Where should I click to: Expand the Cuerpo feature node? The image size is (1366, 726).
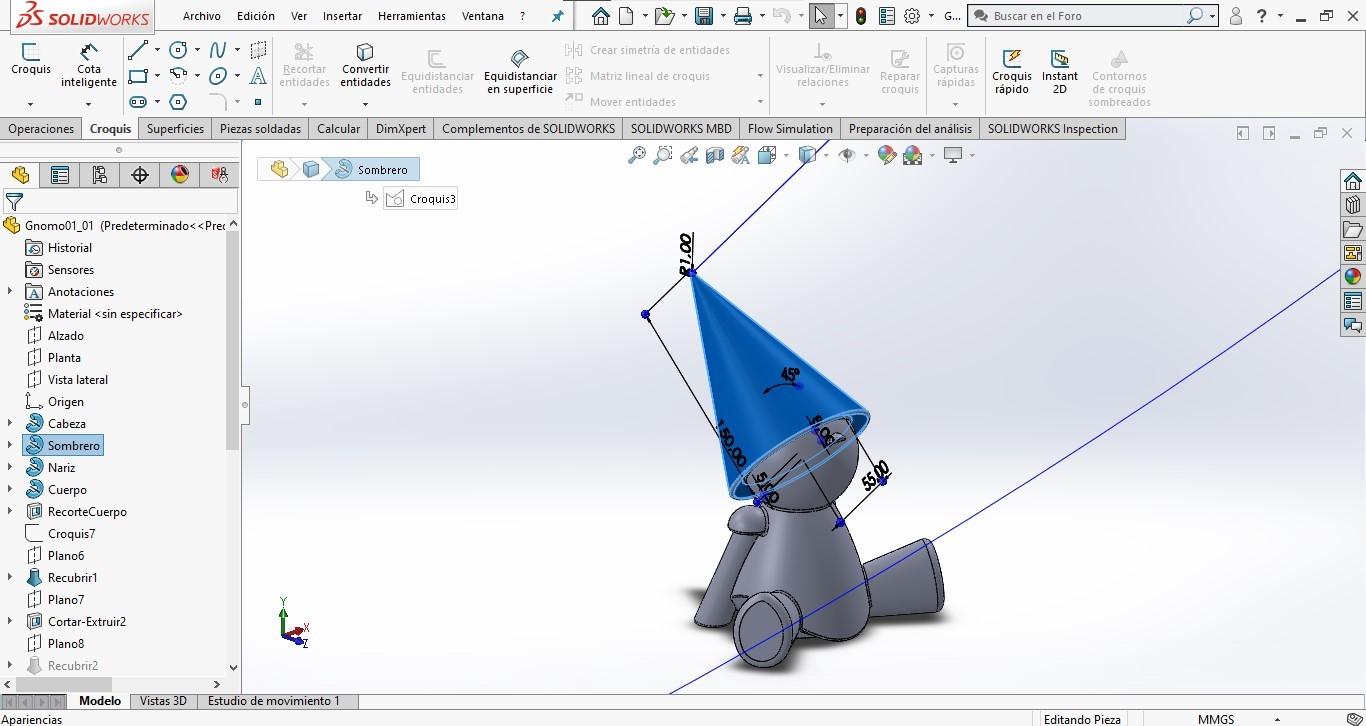click(x=10, y=490)
